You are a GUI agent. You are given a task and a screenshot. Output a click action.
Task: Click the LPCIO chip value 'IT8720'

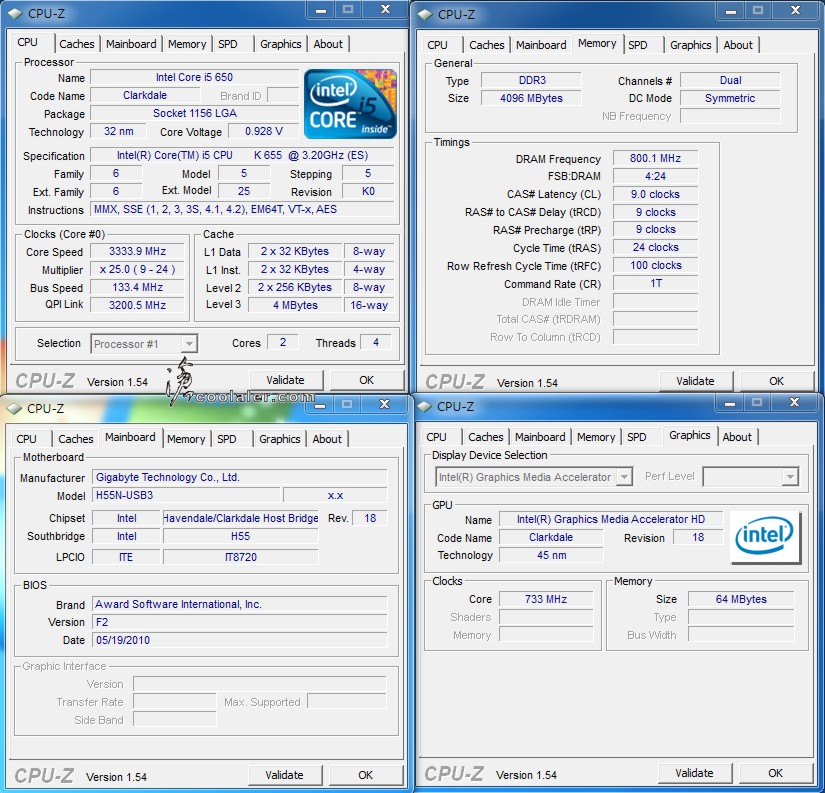click(x=240, y=557)
